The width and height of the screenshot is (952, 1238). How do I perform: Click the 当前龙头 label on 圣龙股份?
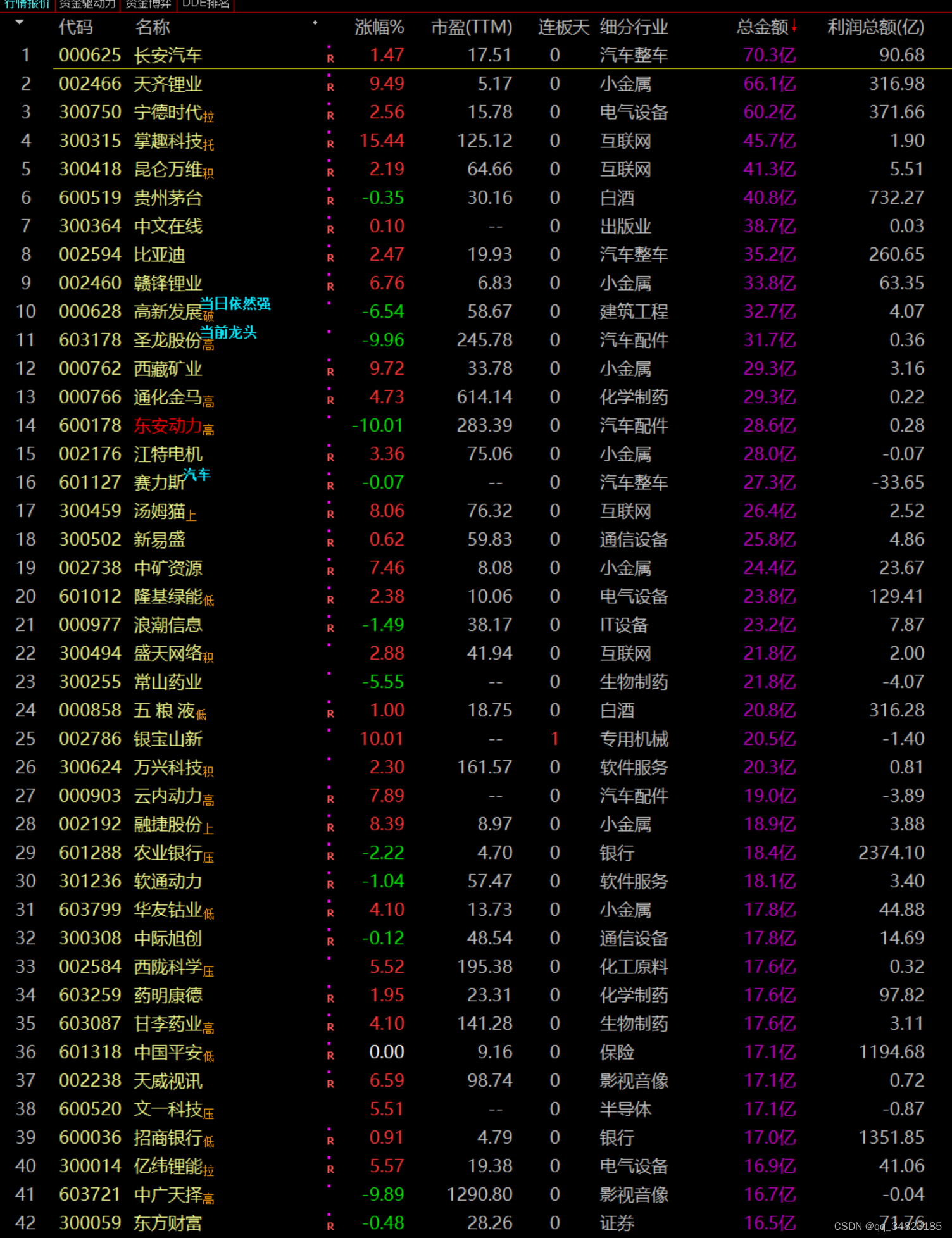229,332
